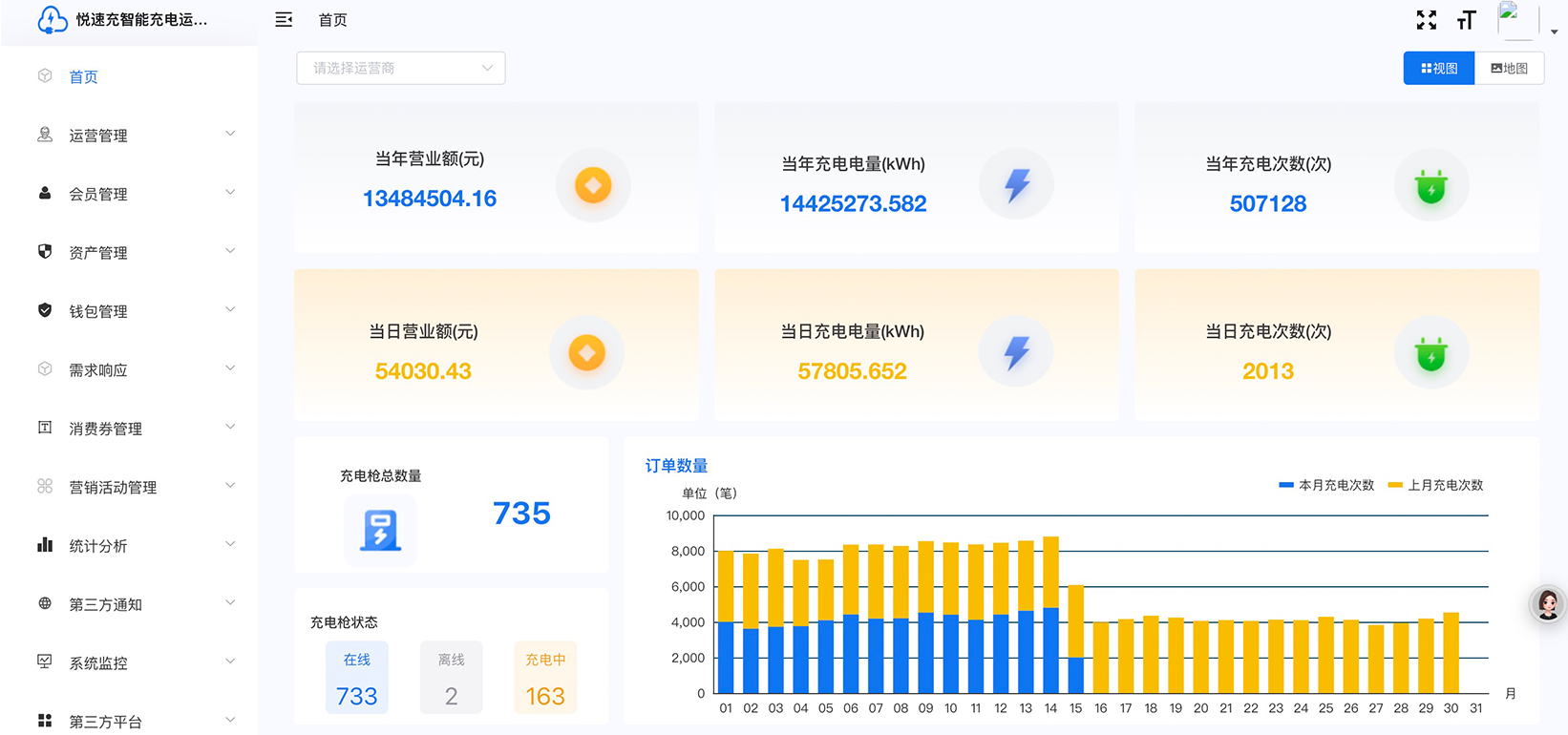Click the 充电中 163 status card

545,679
